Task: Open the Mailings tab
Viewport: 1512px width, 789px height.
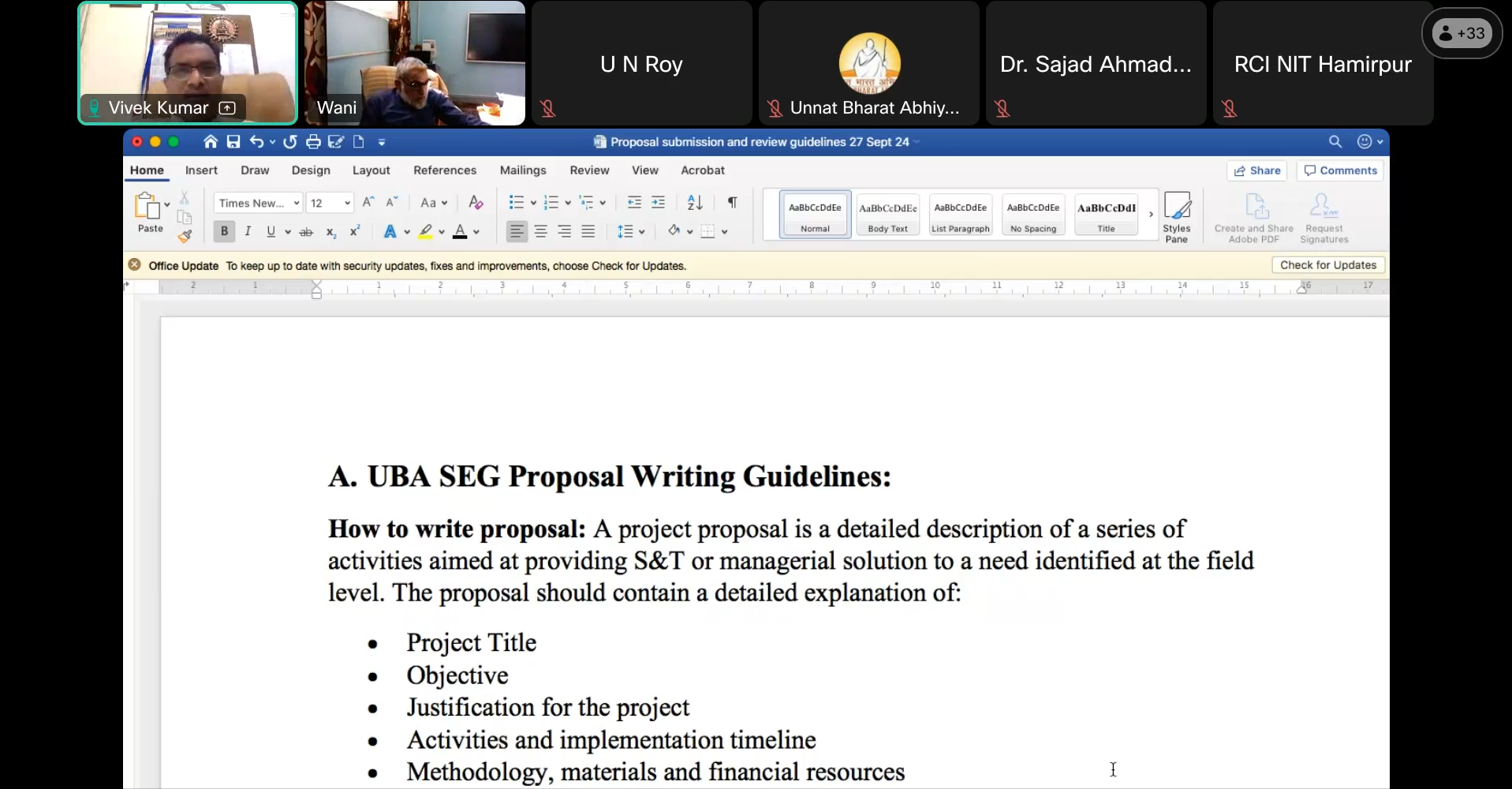Action: (523, 170)
